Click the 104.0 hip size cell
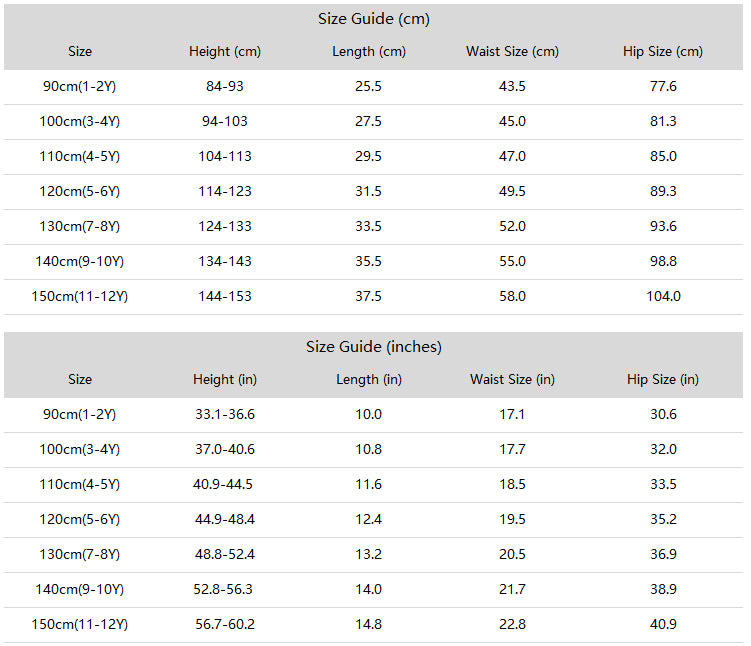 pos(663,296)
